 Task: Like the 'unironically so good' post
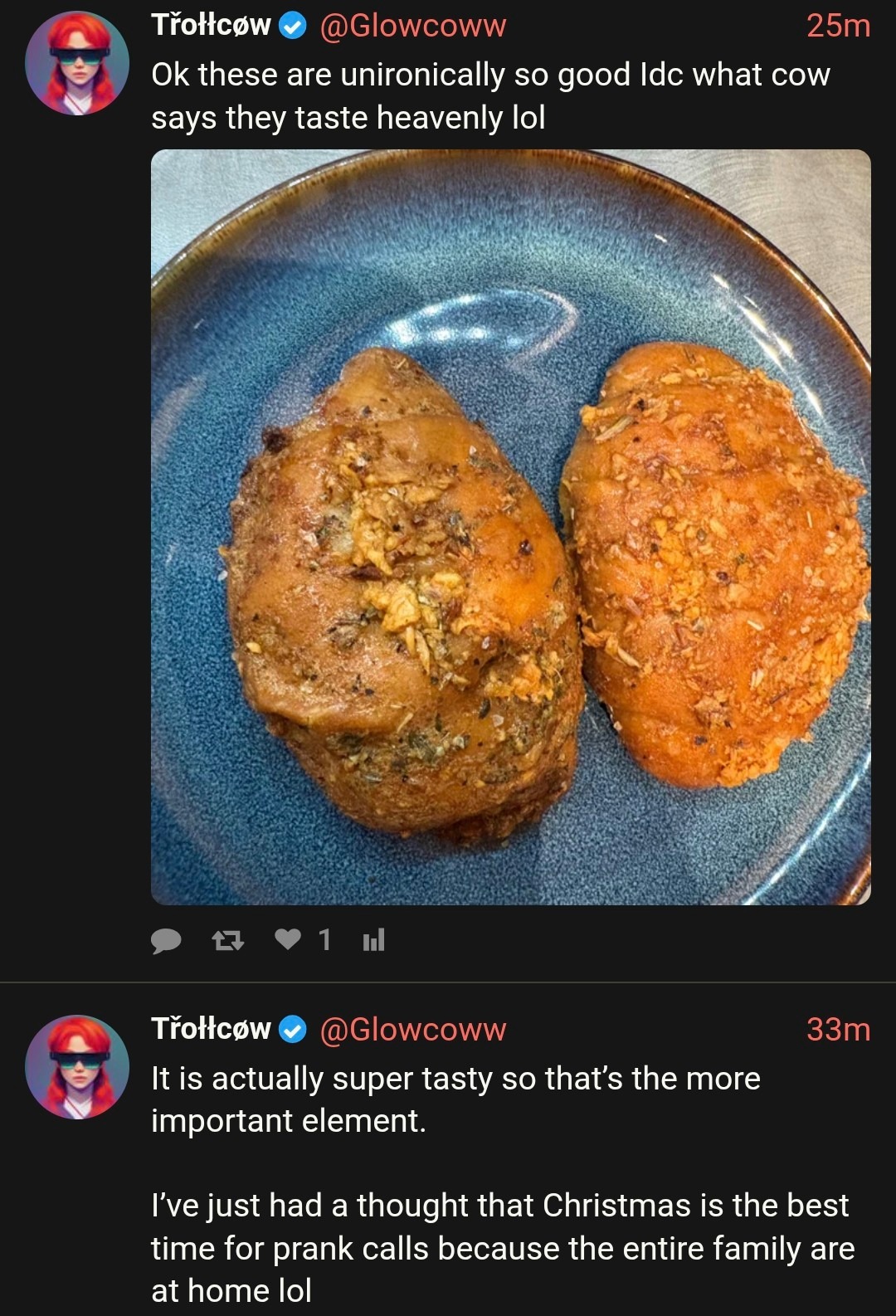[x=288, y=939]
